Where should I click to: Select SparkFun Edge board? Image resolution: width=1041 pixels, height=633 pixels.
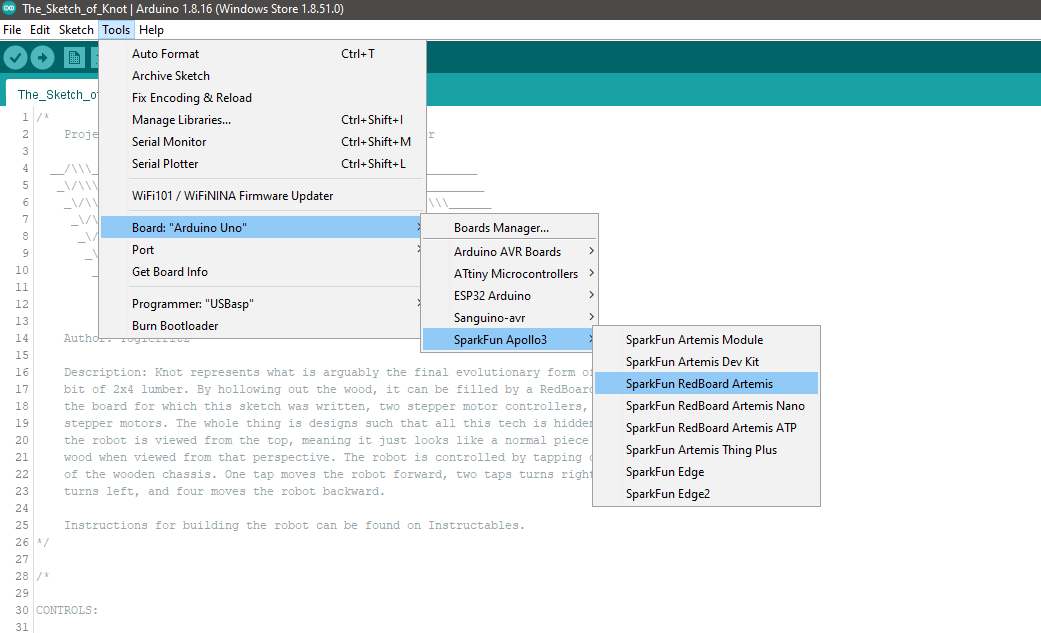click(706, 472)
